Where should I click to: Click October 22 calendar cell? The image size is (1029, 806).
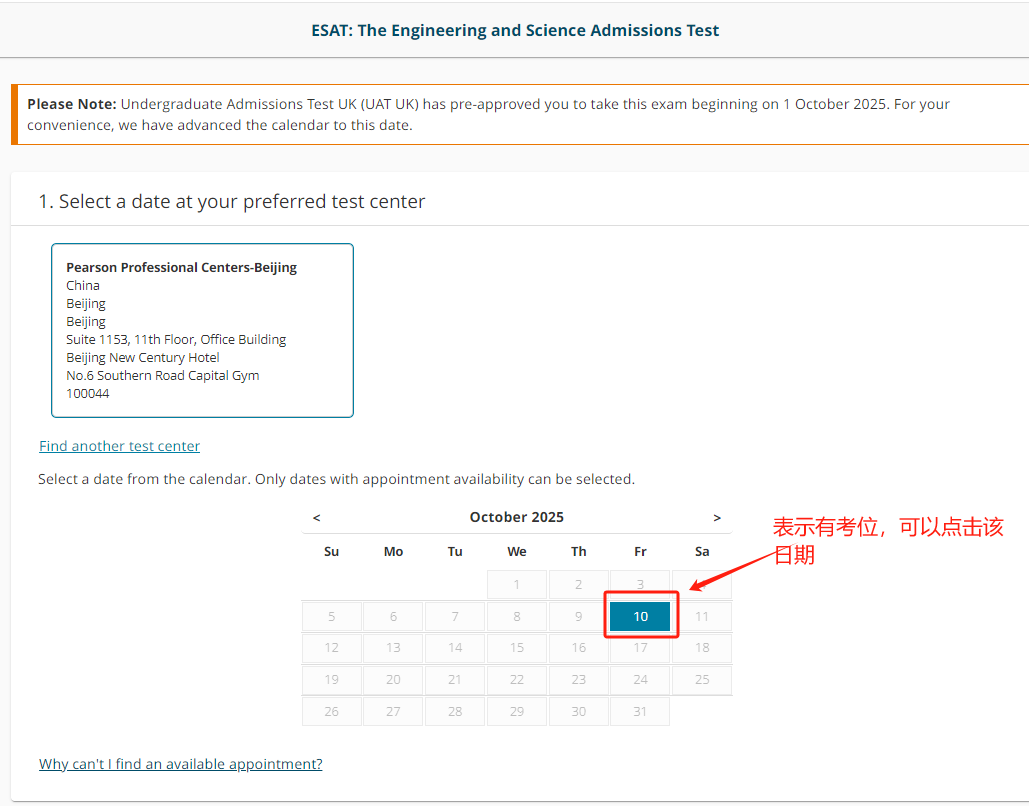click(x=517, y=680)
